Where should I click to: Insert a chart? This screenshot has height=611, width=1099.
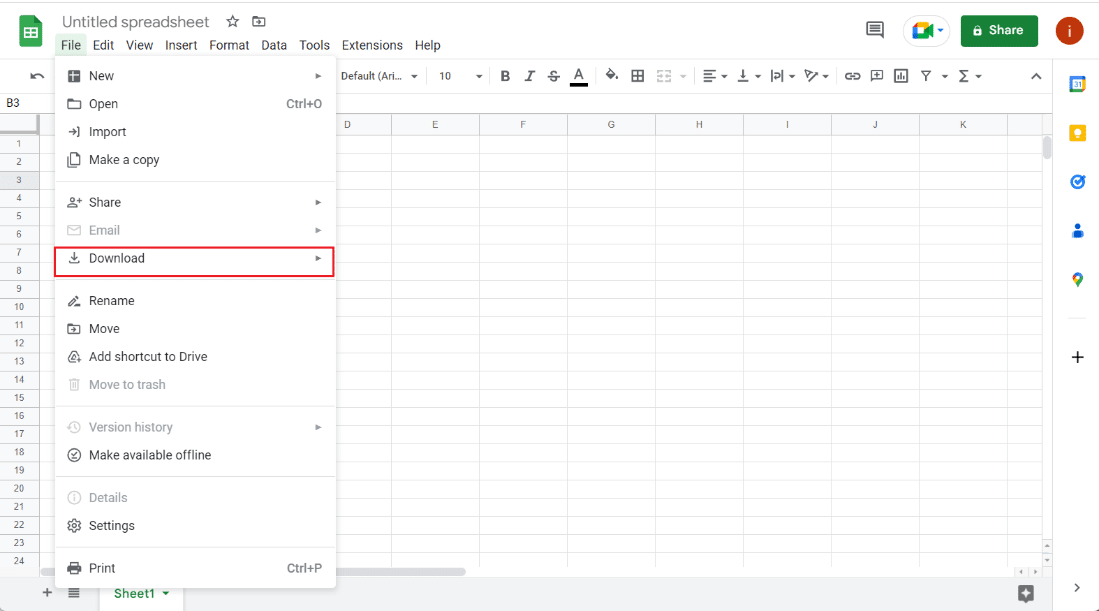(x=901, y=76)
